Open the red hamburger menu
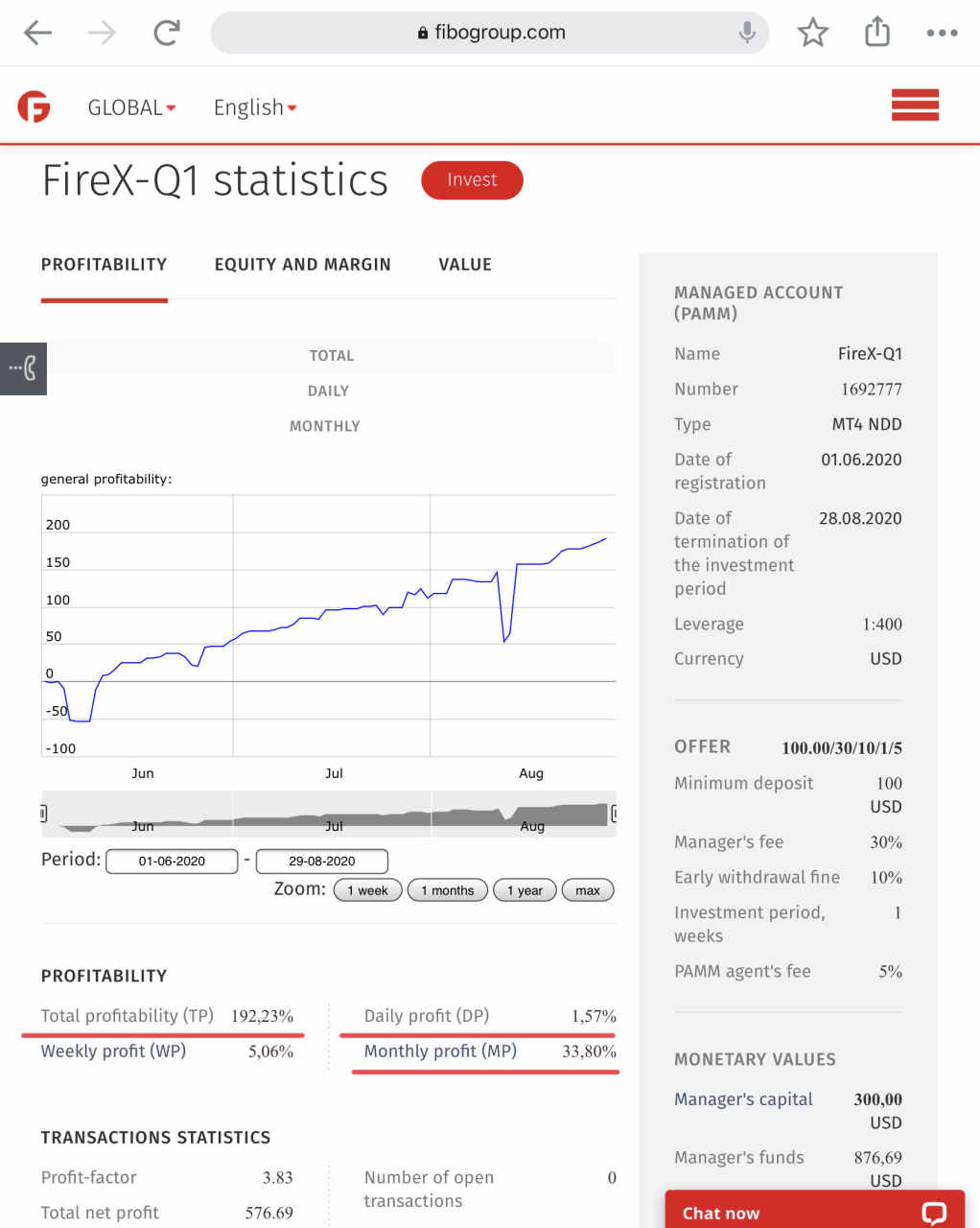The height and width of the screenshot is (1228, 980). tap(915, 105)
